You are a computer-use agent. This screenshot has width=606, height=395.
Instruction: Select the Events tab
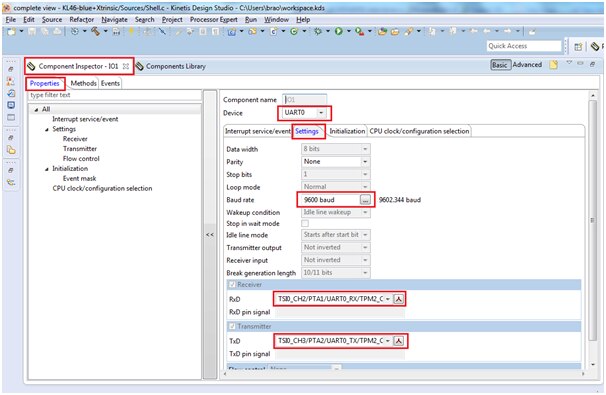pyautogui.click(x=110, y=83)
